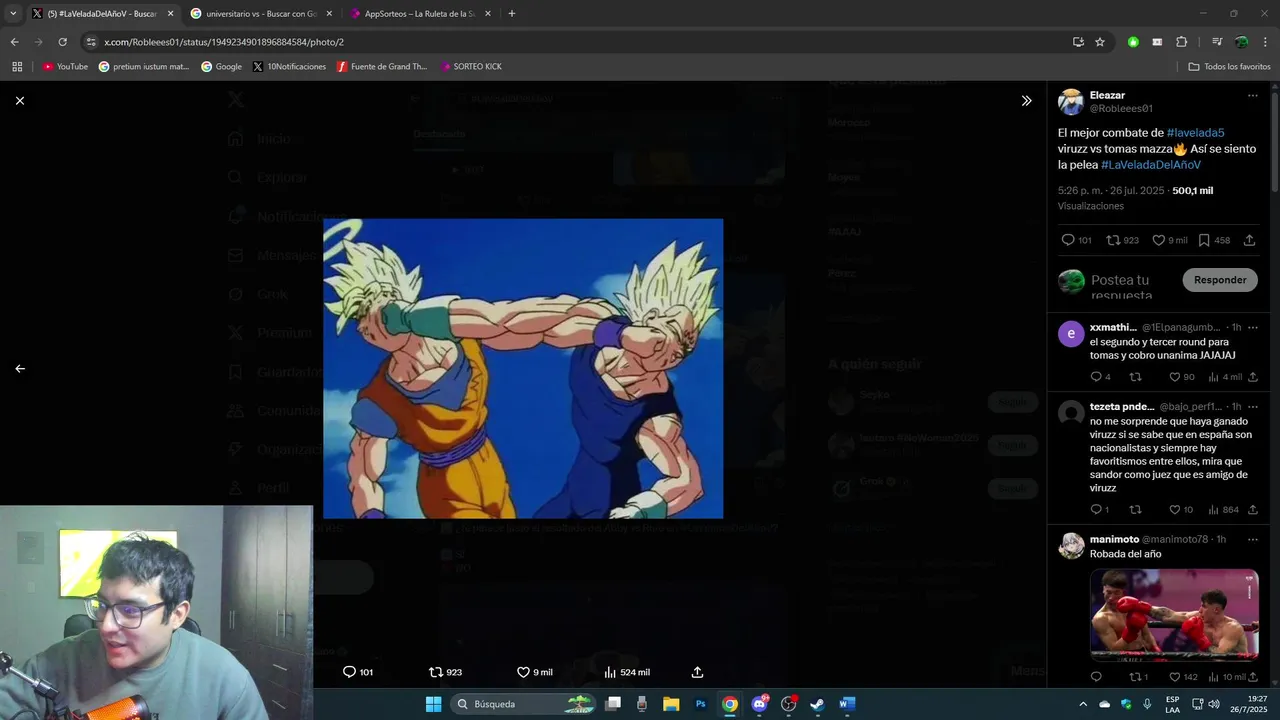This screenshot has height=720, width=1280.
Task: Open the more menu on manimoto's reply
Action: pos(1252,539)
